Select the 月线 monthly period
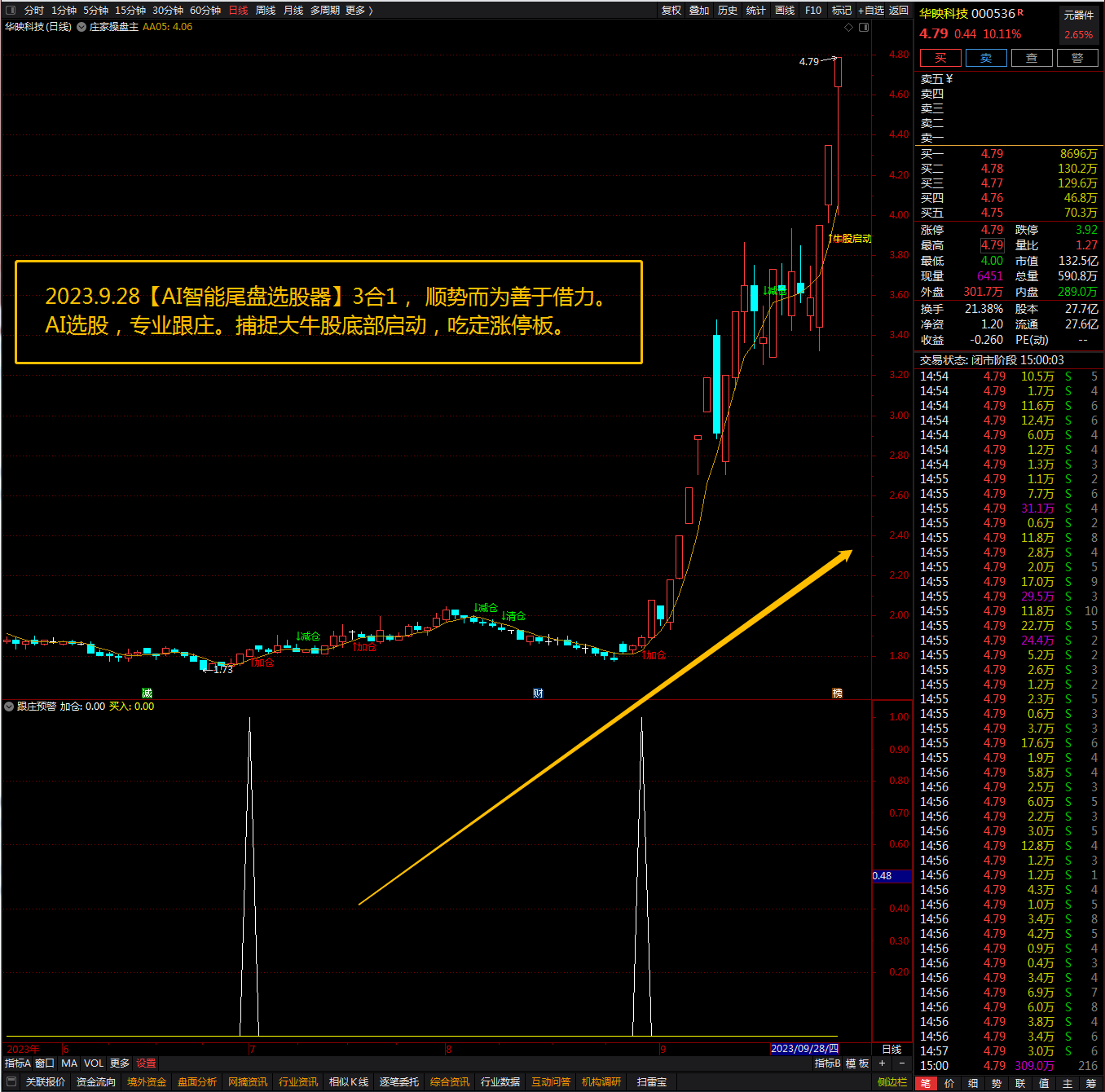 pyautogui.click(x=293, y=11)
